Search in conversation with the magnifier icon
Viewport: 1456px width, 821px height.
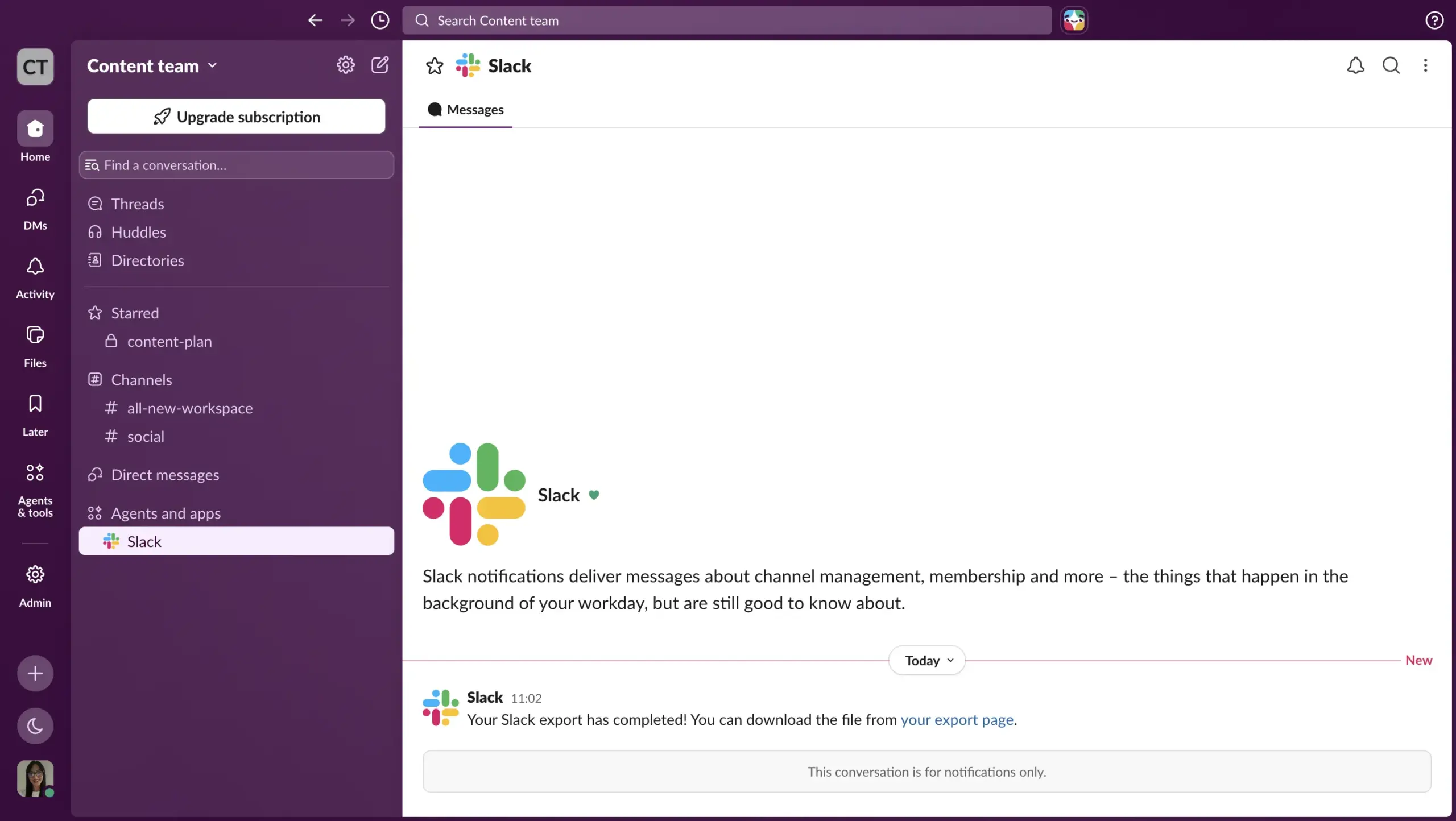[1391, 65]
